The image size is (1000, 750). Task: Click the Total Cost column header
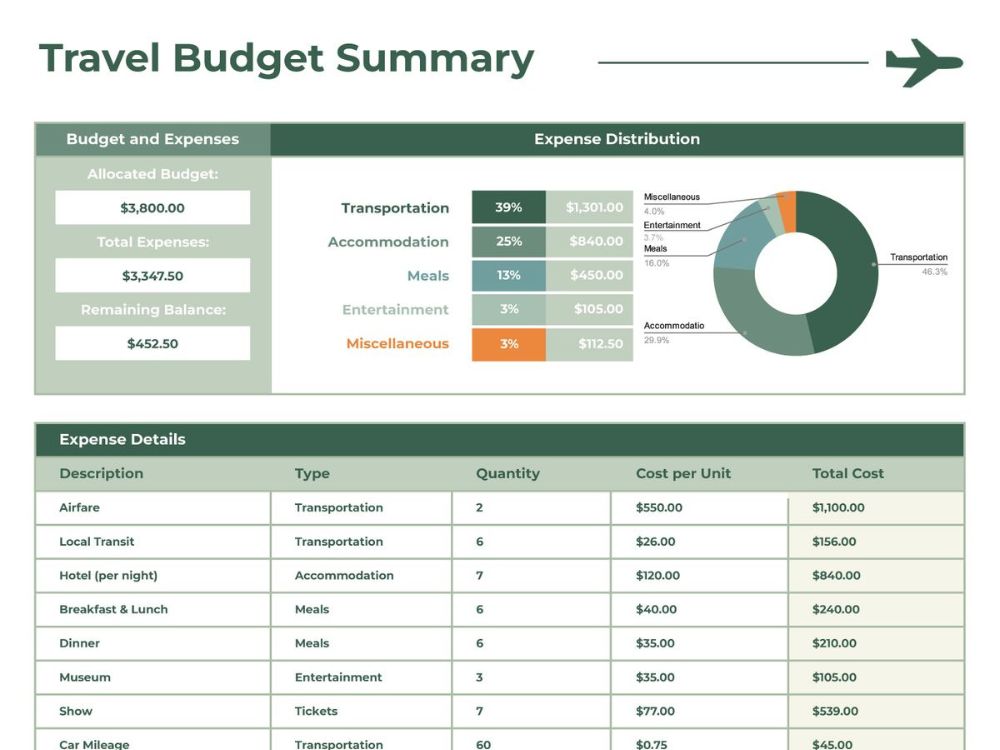tap(848, 473)
